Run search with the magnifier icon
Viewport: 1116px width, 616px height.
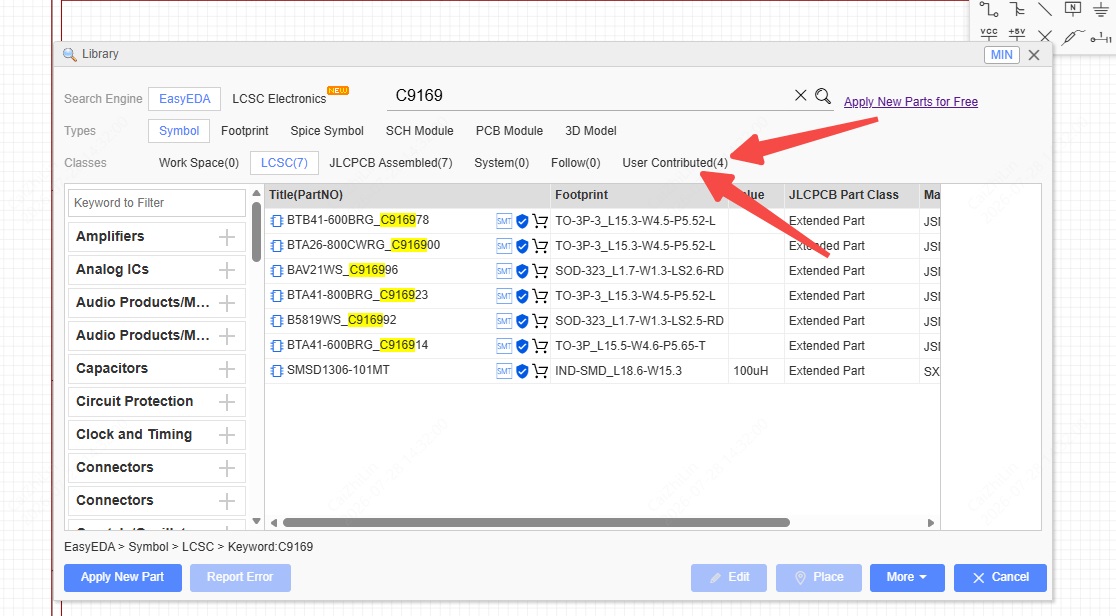click(823, 95)
